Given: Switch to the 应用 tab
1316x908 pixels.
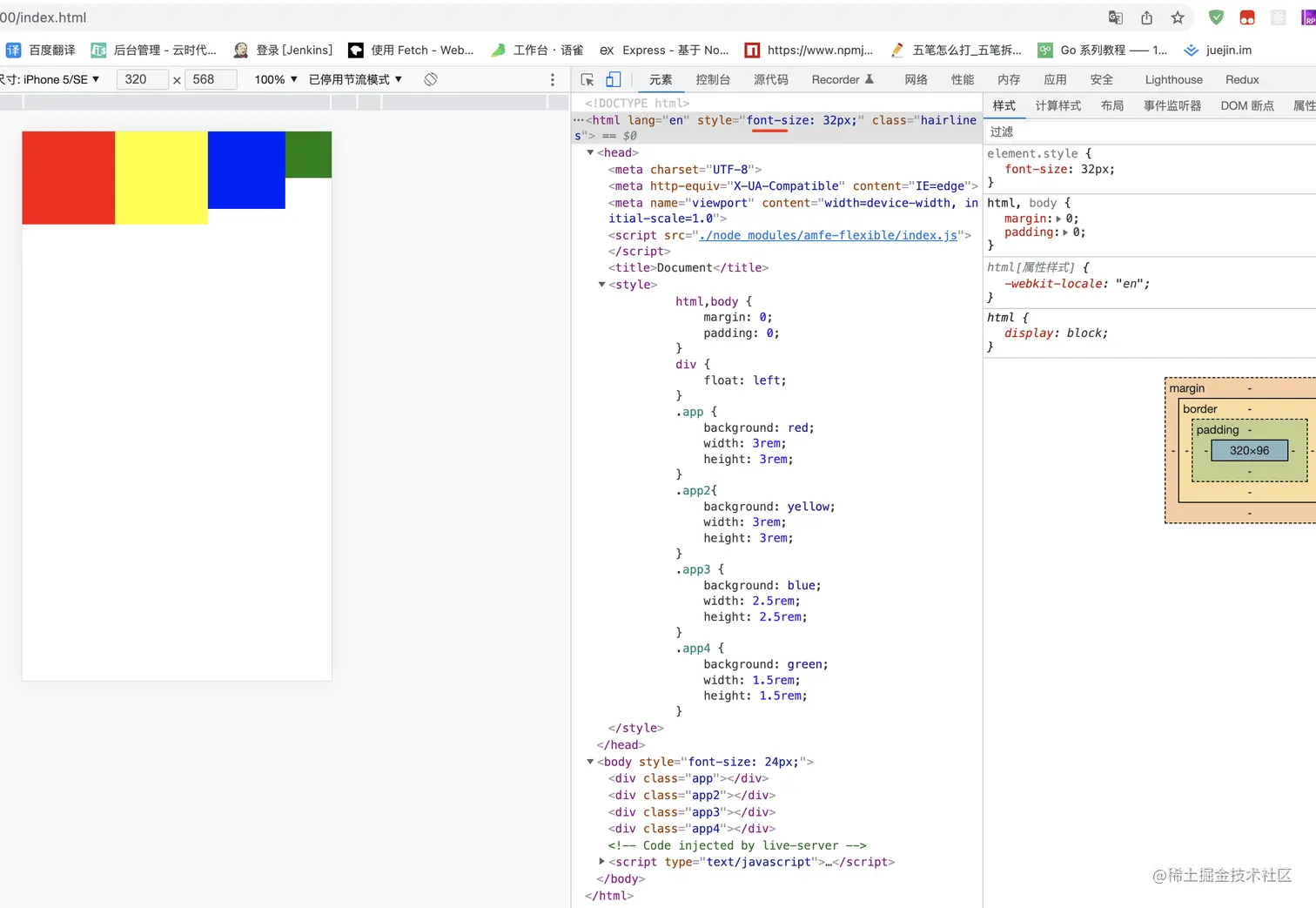Looking at the screenshot, I should click(x=1055, y=79).
